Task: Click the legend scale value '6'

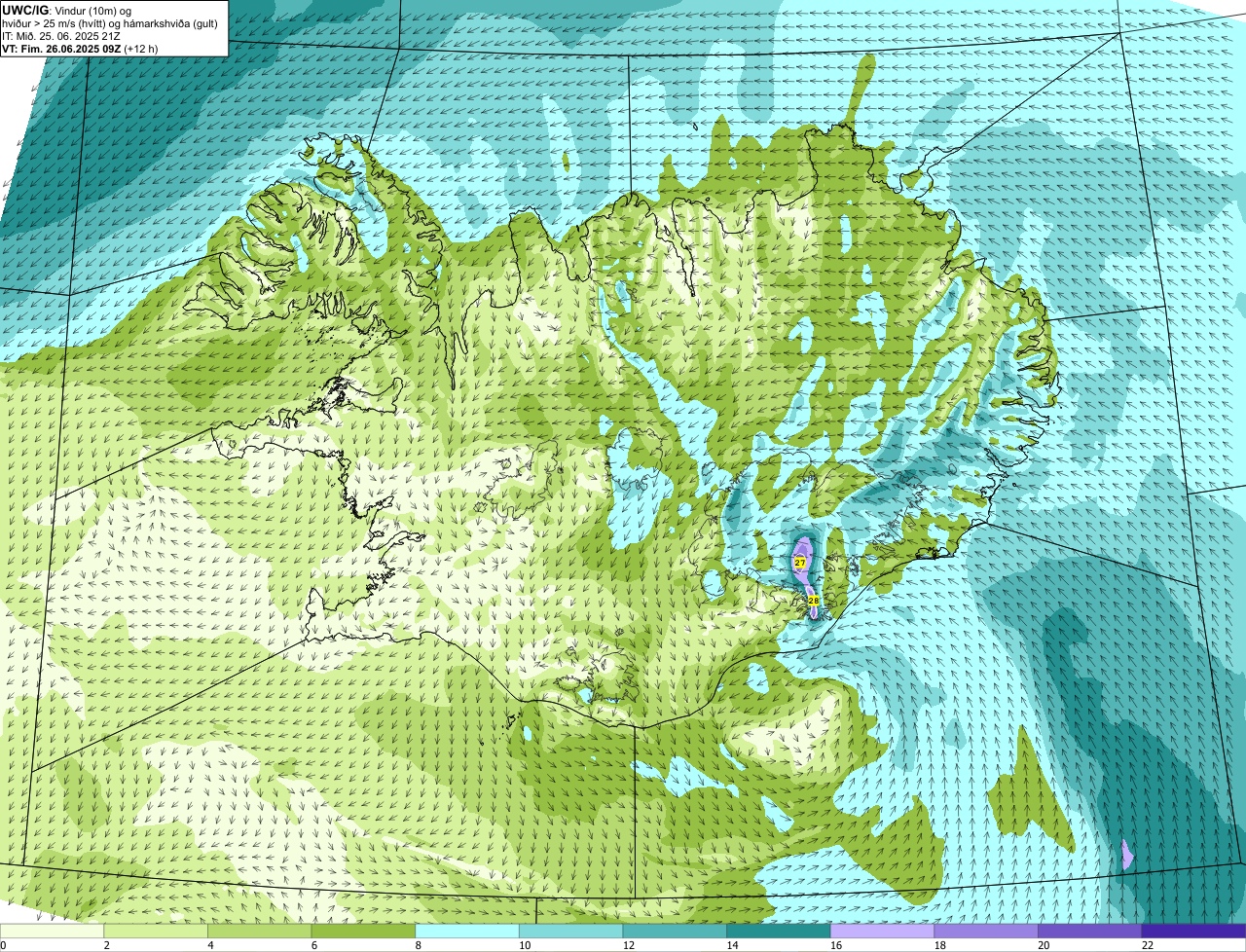Action: 313,945
